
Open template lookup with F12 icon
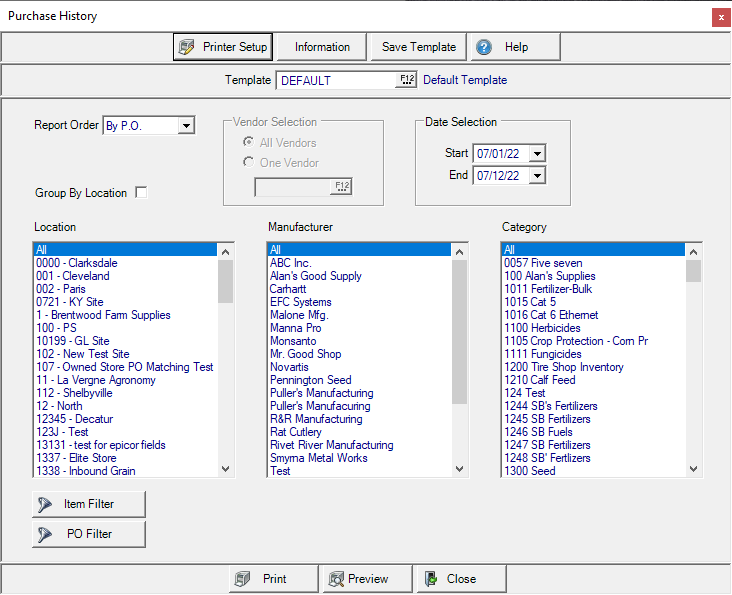tap(406, 80)
